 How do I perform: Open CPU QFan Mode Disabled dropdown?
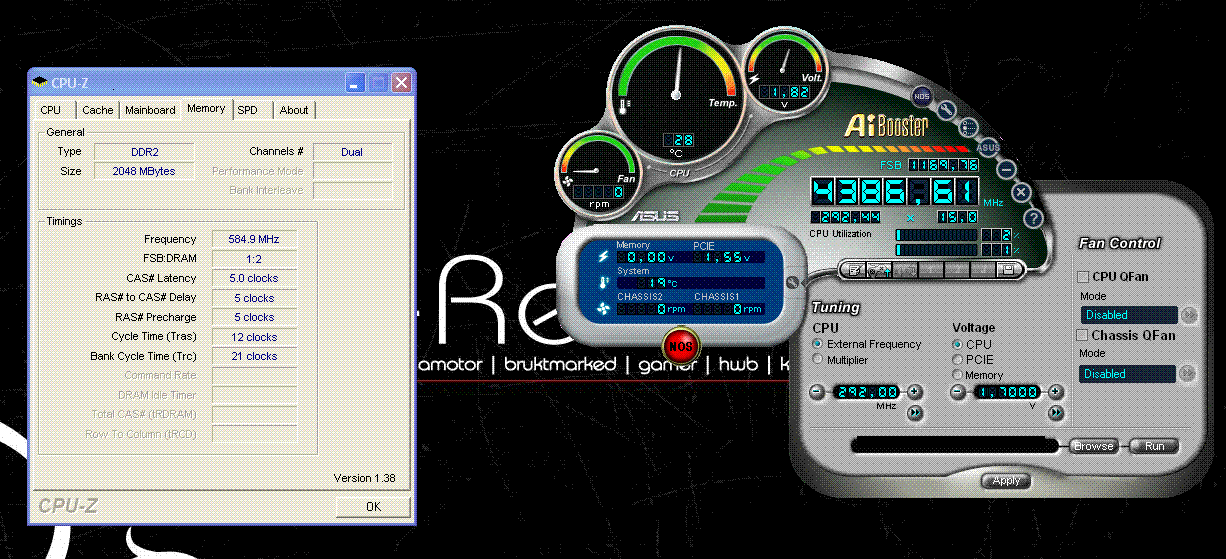coord(1127,314)
